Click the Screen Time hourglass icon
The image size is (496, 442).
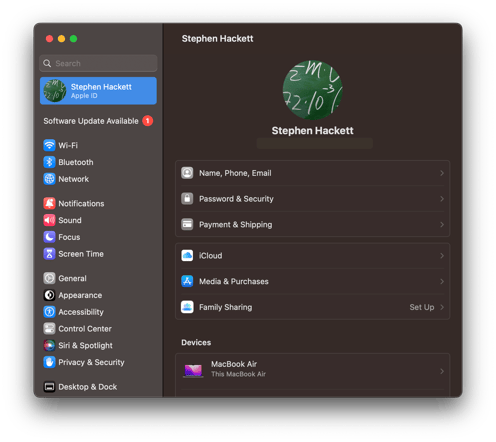[49, 254]
